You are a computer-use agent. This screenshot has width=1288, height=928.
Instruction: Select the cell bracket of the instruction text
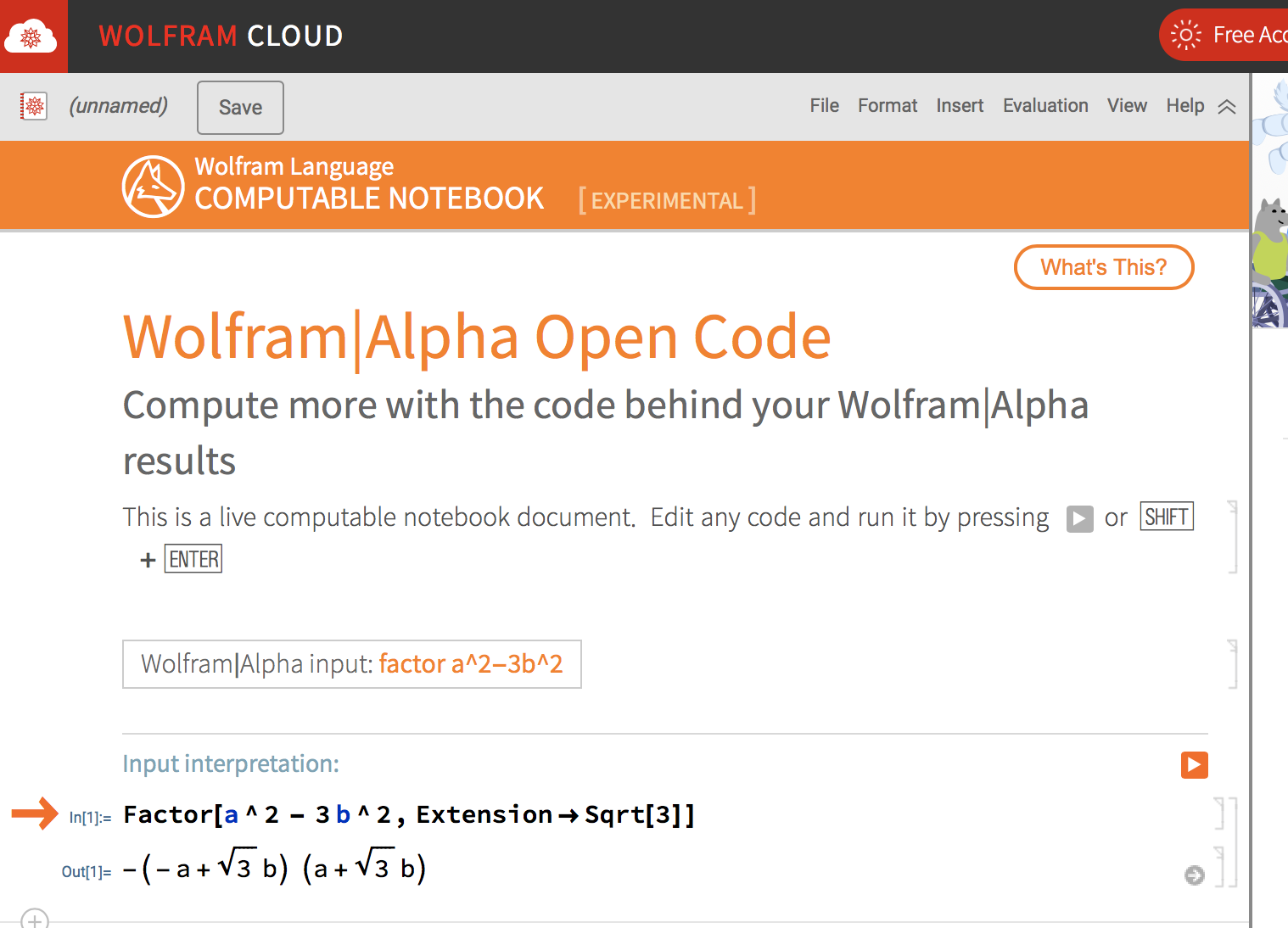click(x=1233, y=537)
